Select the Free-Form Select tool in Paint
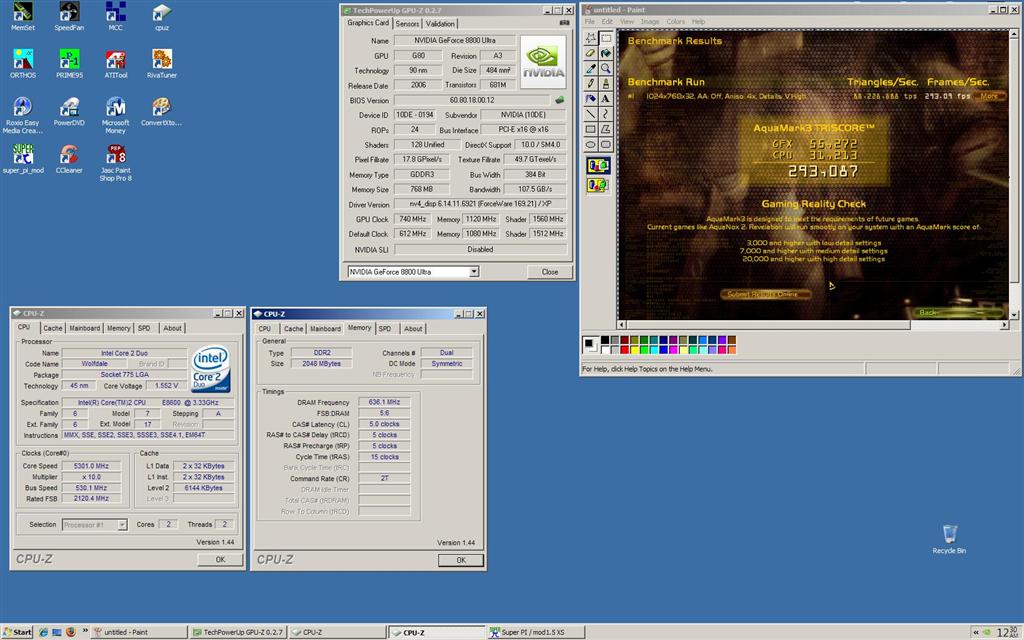1024x640 pixels. click(x=590, y=38)
